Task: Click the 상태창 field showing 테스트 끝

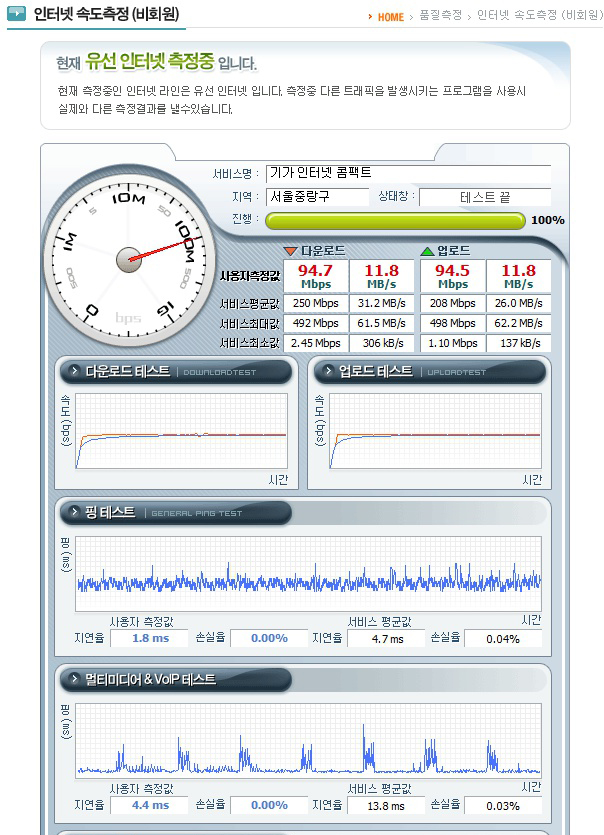Action: coord(484,197)
